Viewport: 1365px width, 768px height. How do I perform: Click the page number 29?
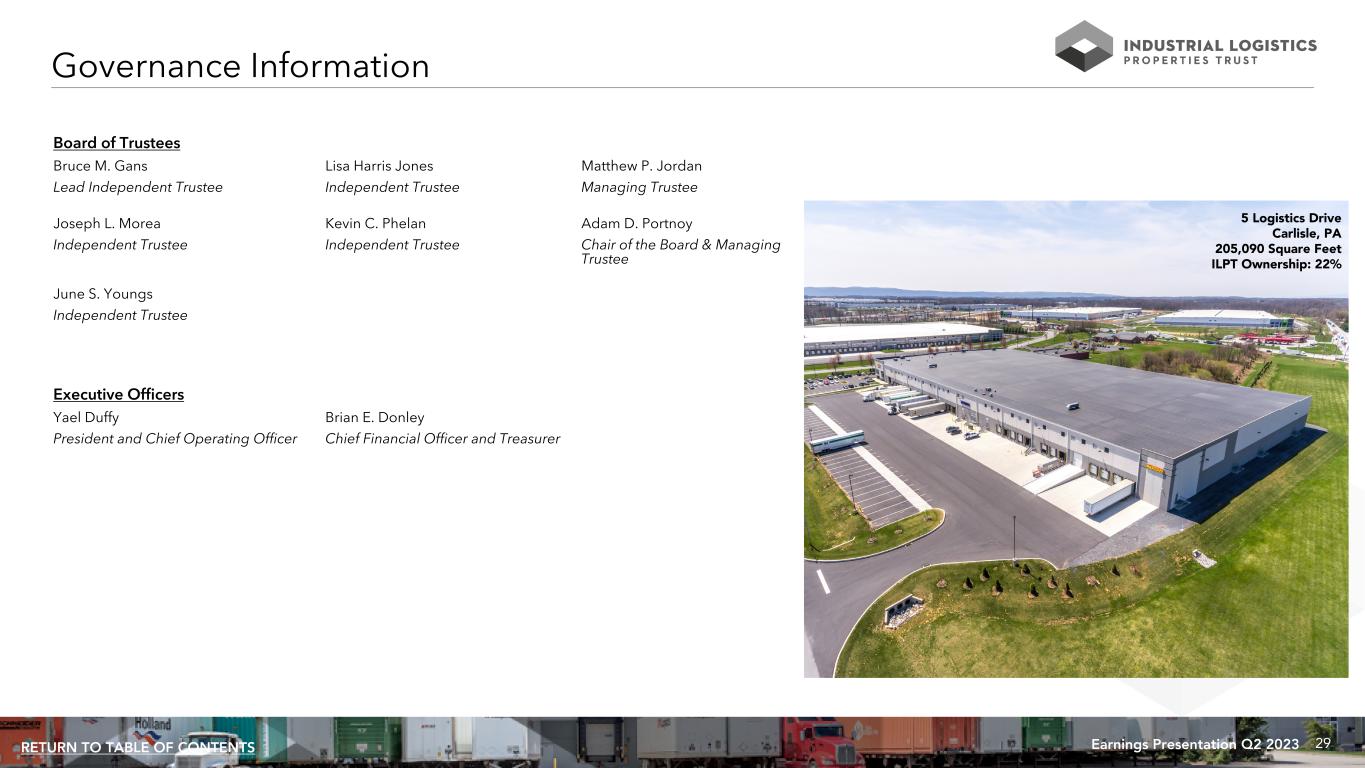[1323, 744]
